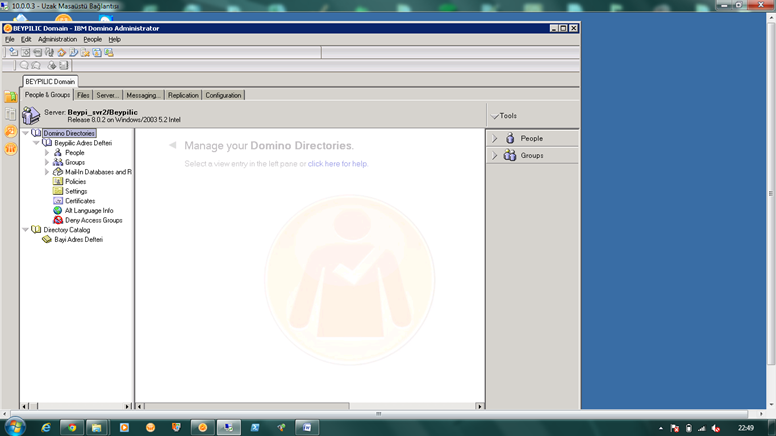Click the Remote Desktop vertical scrollbar thumb
Image resolution: width=776 pixels, height=436 pixels.
click(771, 193)
